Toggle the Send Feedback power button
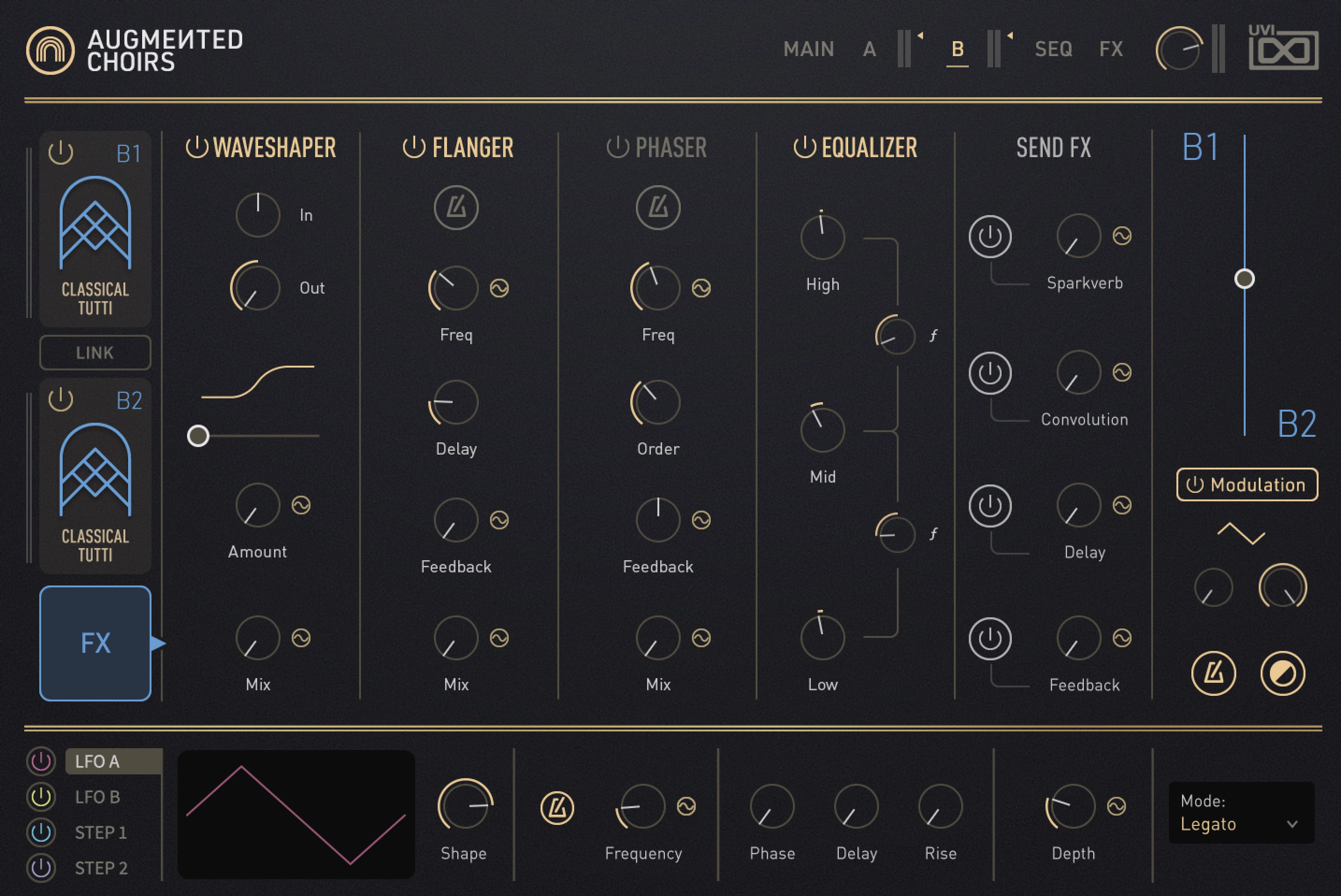 (990, 638)
